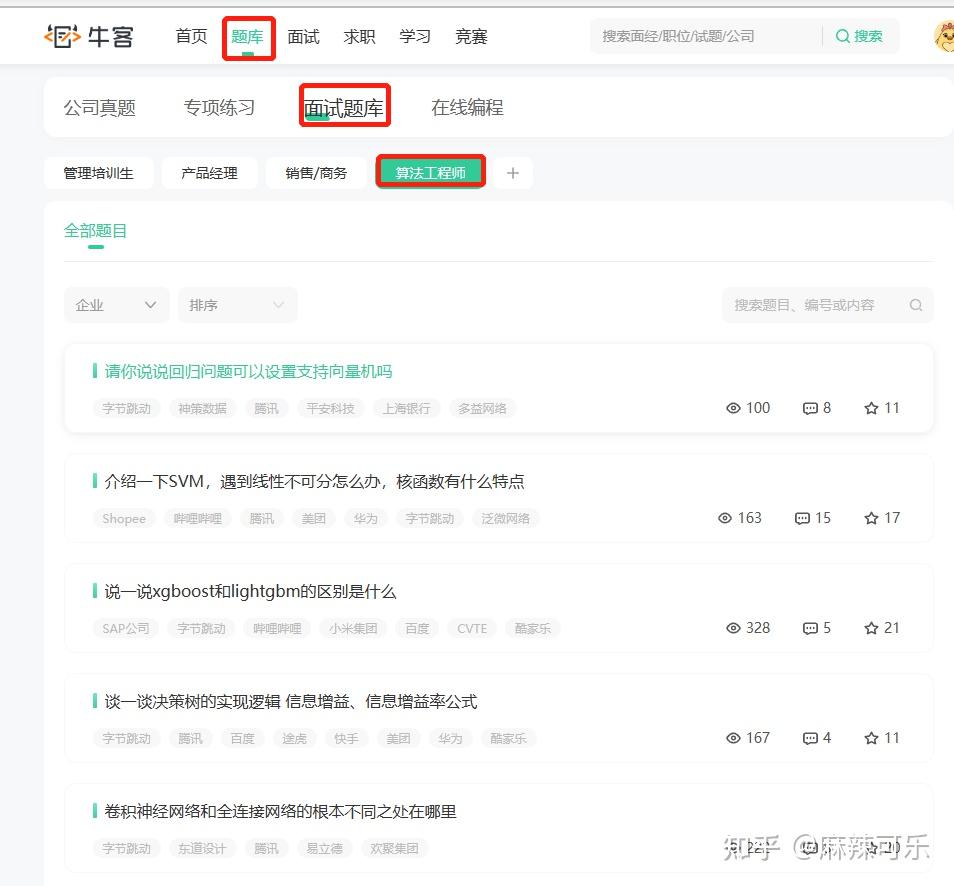Click 途虎 company tag
Viewport: 954px width, 886px height.
[294, 739]
